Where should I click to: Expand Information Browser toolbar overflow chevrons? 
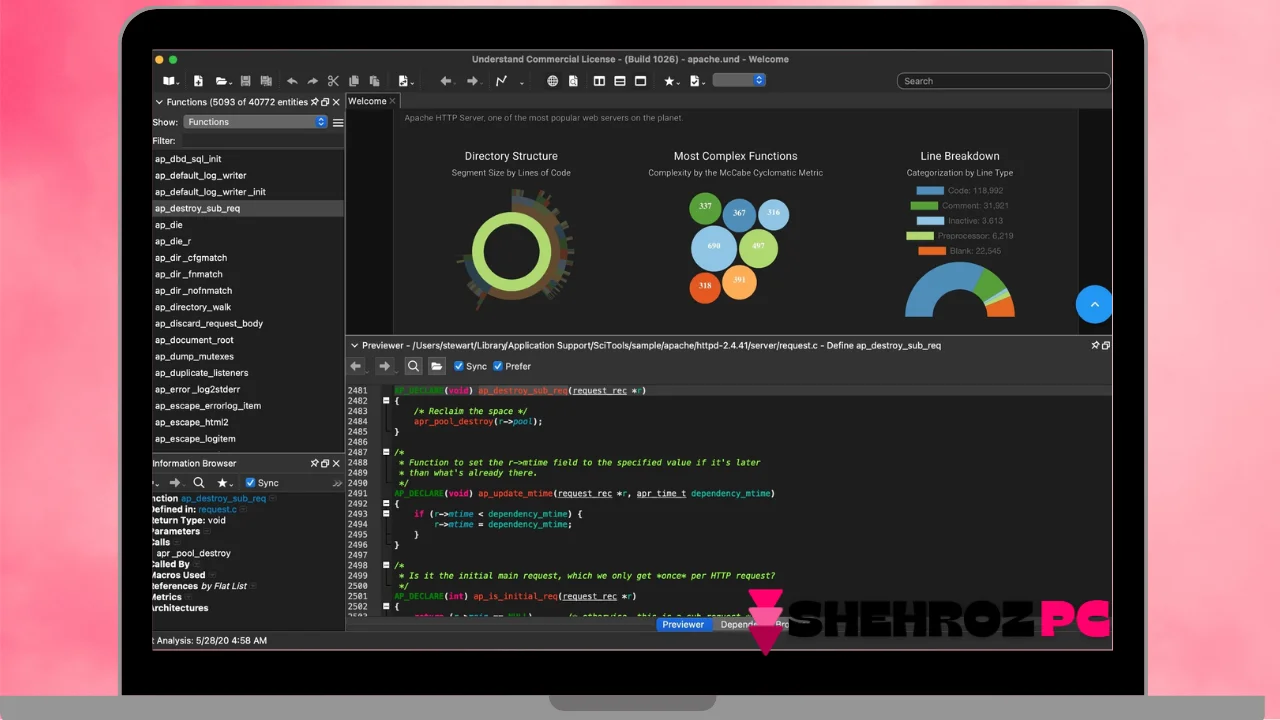click(x=337, y=482)
